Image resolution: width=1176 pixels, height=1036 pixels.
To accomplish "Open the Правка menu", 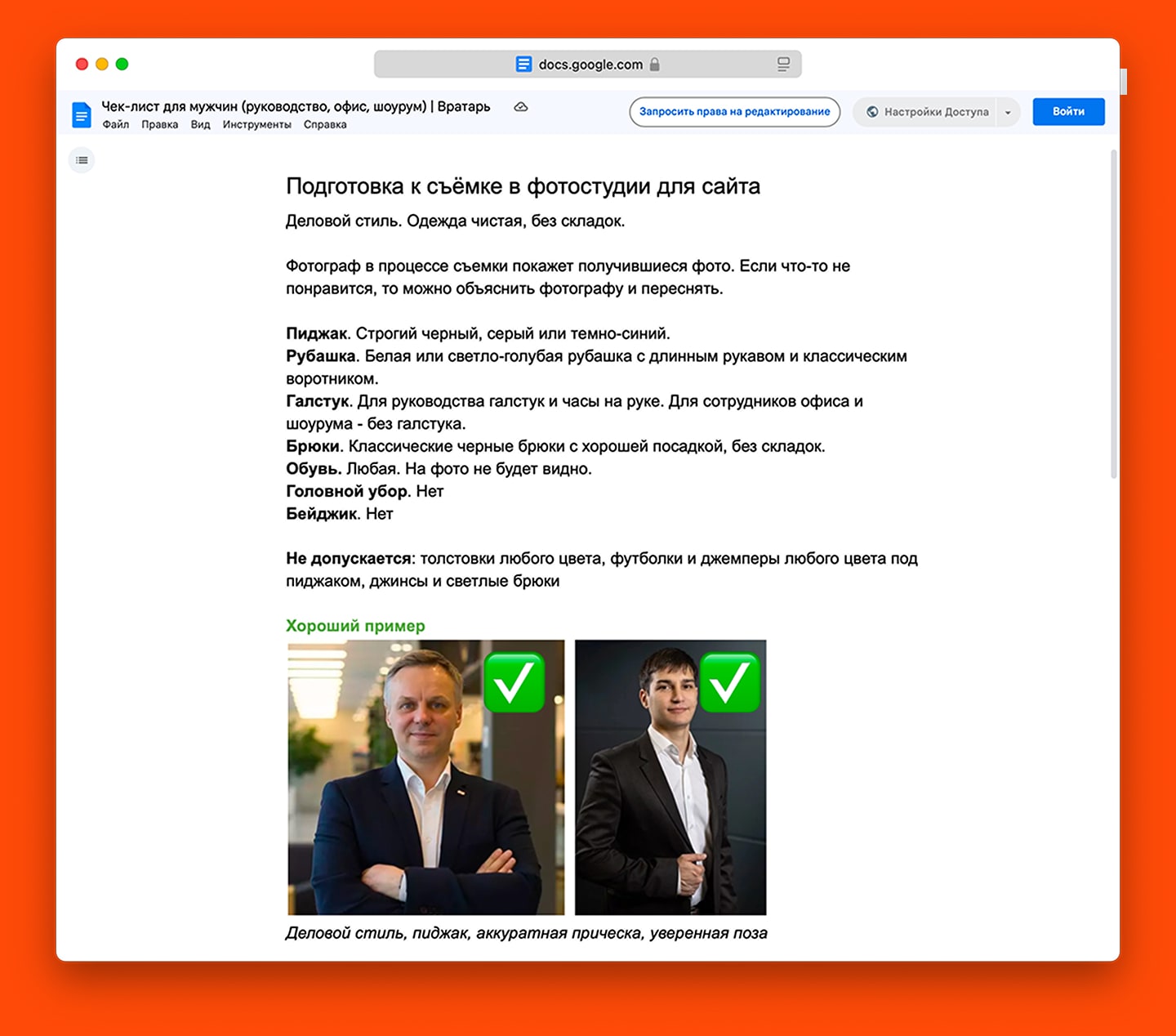I will pyautogui.click(x=159, y=125).
